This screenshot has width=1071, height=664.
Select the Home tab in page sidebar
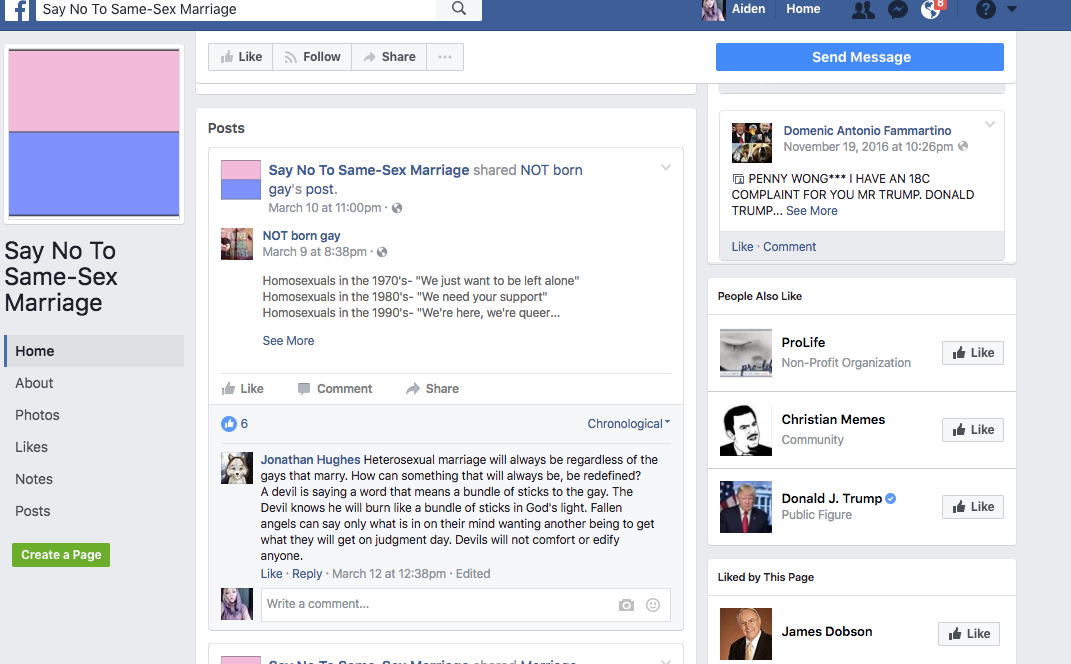tap(94, 351)
